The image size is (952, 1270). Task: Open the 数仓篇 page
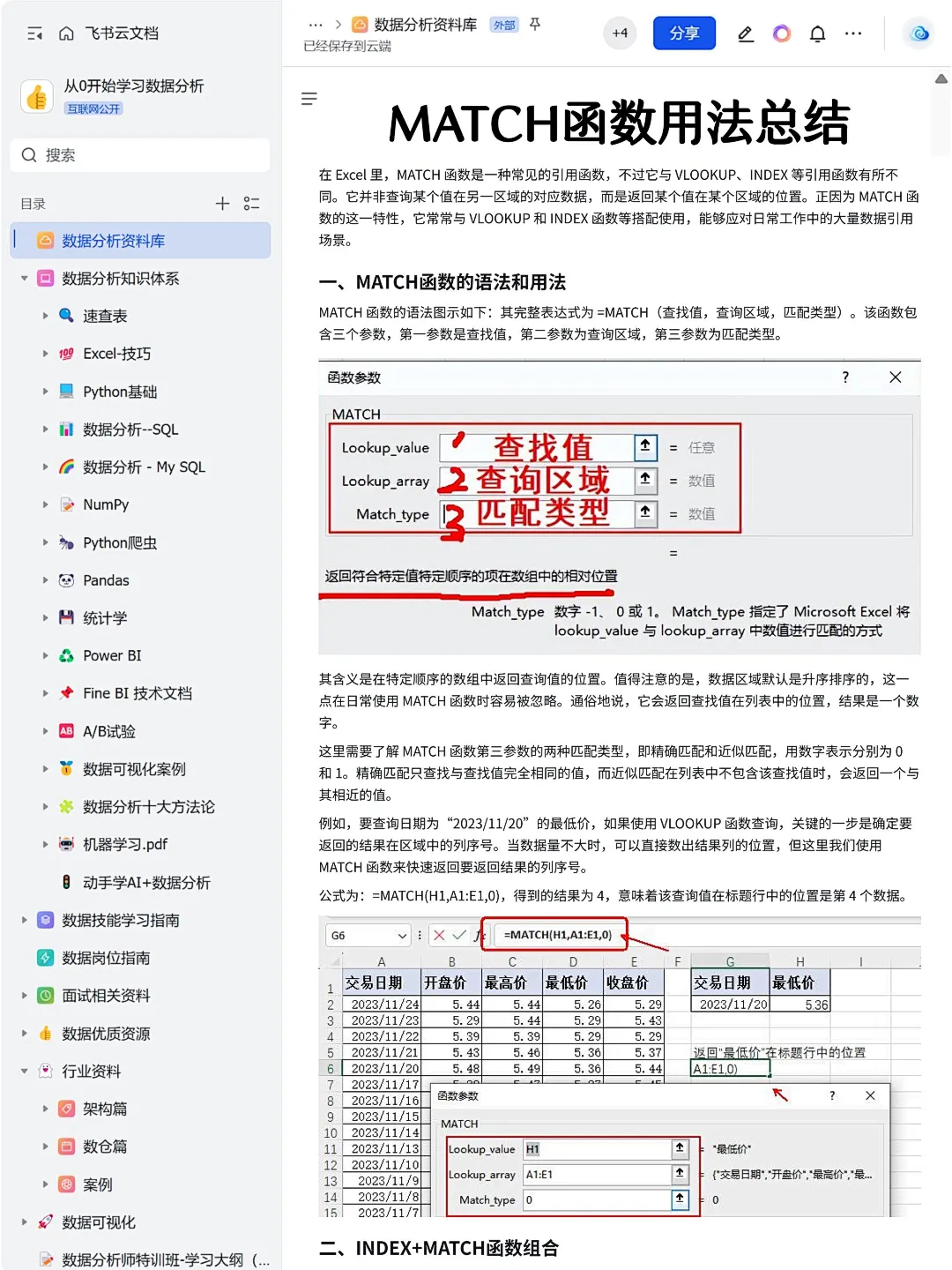coord(105,1147)
